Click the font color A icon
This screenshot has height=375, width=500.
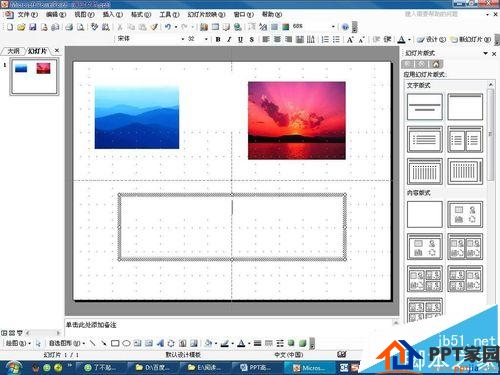coord(402,39)
